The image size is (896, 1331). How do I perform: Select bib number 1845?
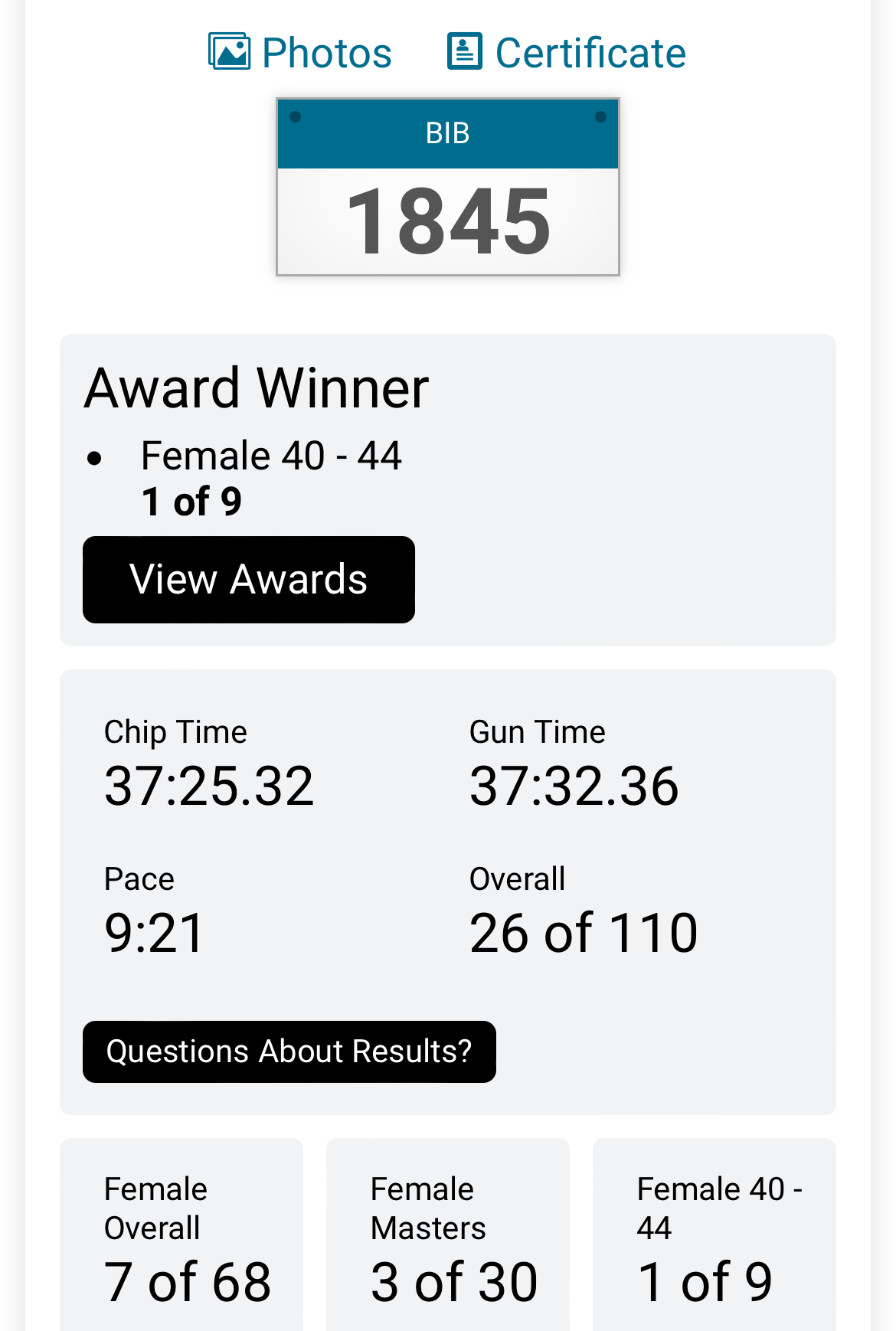tap(448, 222)
